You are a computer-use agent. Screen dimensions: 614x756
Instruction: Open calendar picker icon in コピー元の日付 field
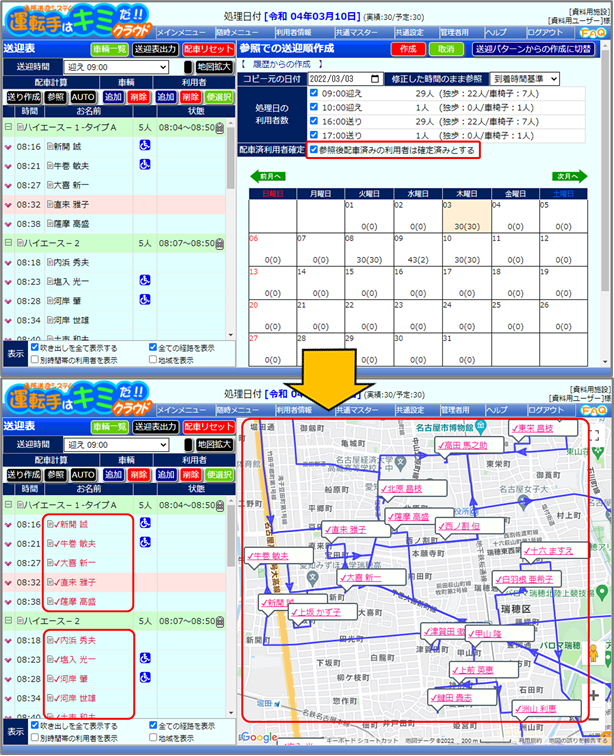(375, 79)
